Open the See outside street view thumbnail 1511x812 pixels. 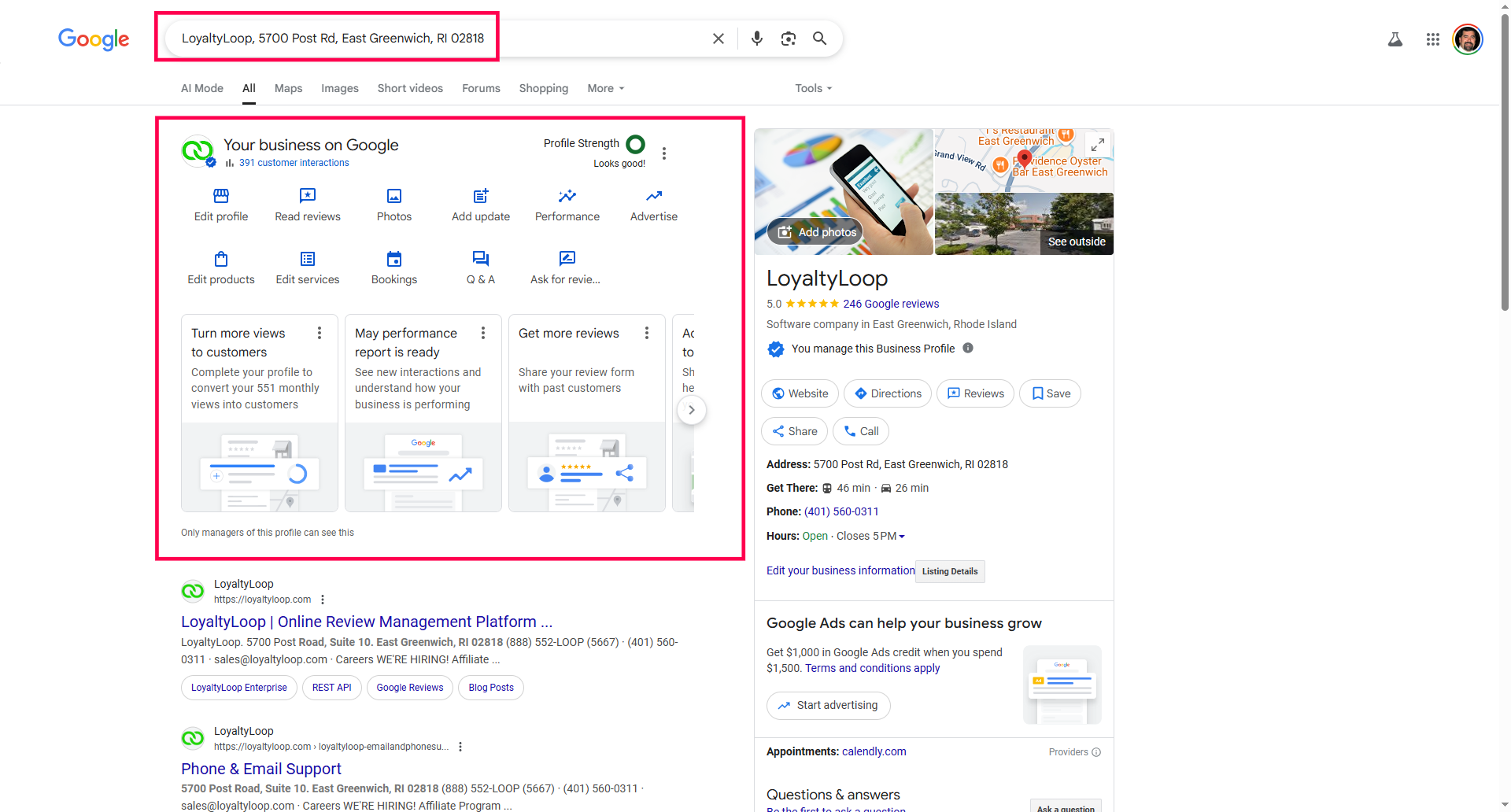1024,224
